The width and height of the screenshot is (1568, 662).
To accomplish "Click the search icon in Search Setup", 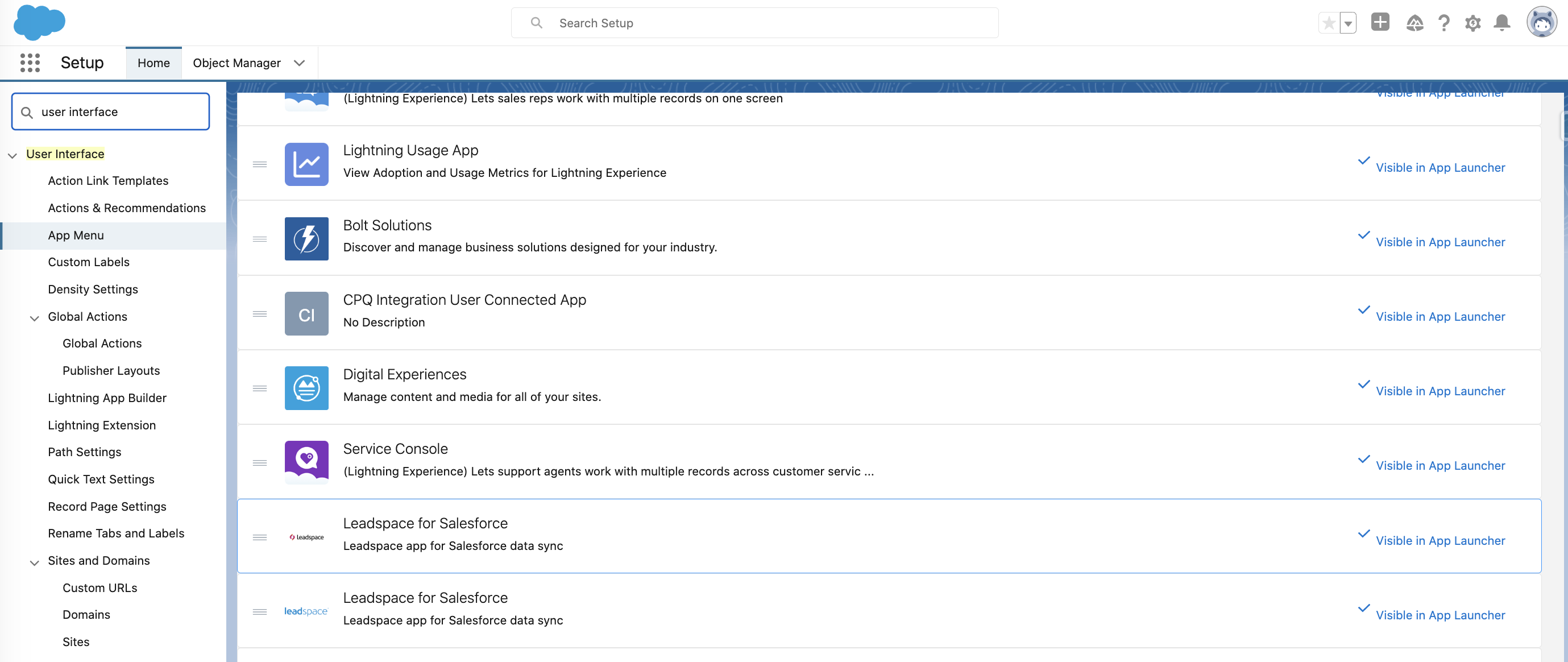I will tap(536, 23).
